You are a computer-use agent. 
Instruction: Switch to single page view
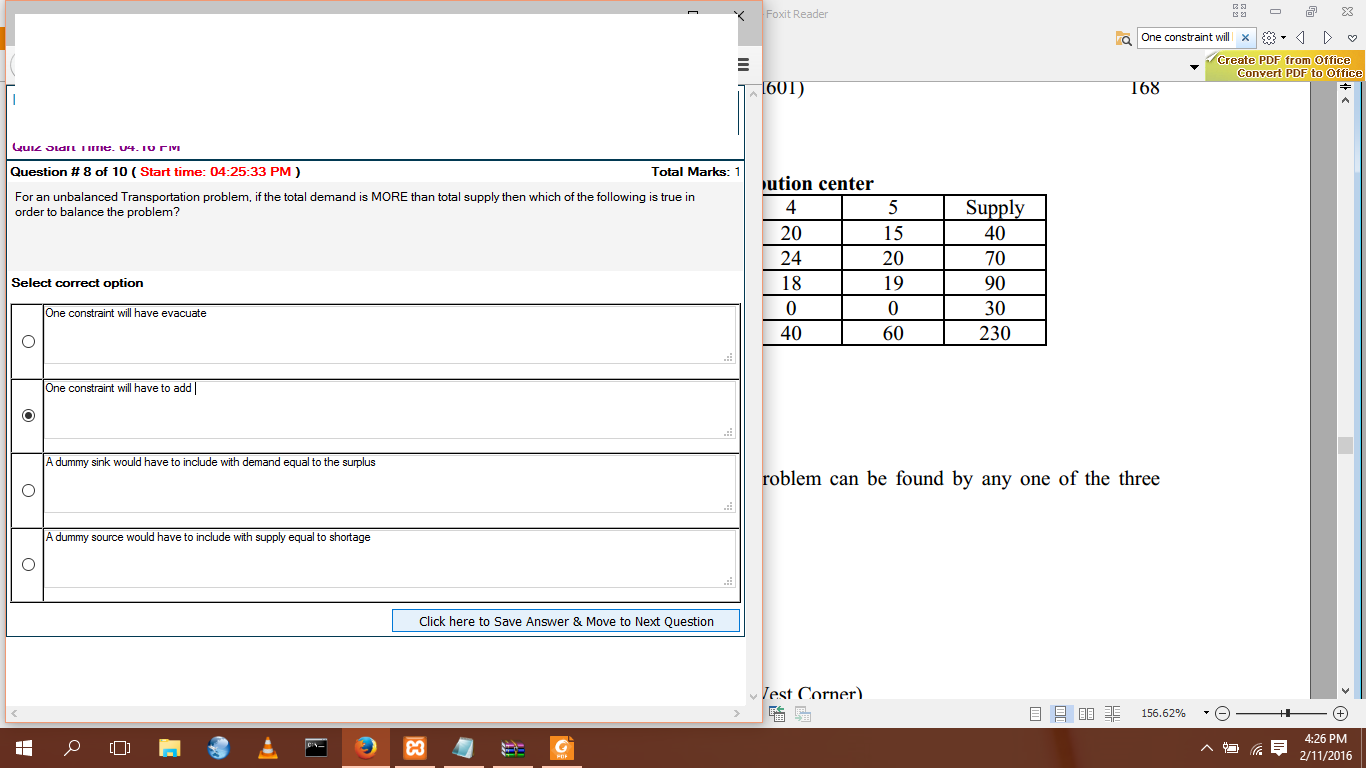point(1035,714)
